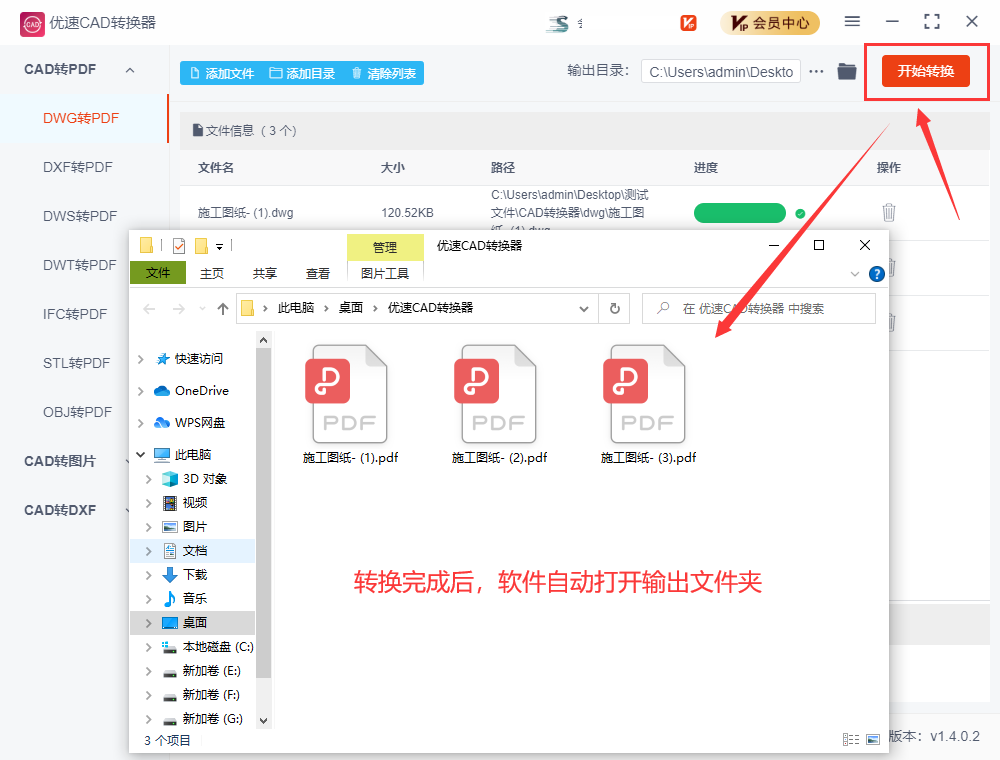
Task: Click the 开始转换 start conversion button
Action: coord(925,71)
